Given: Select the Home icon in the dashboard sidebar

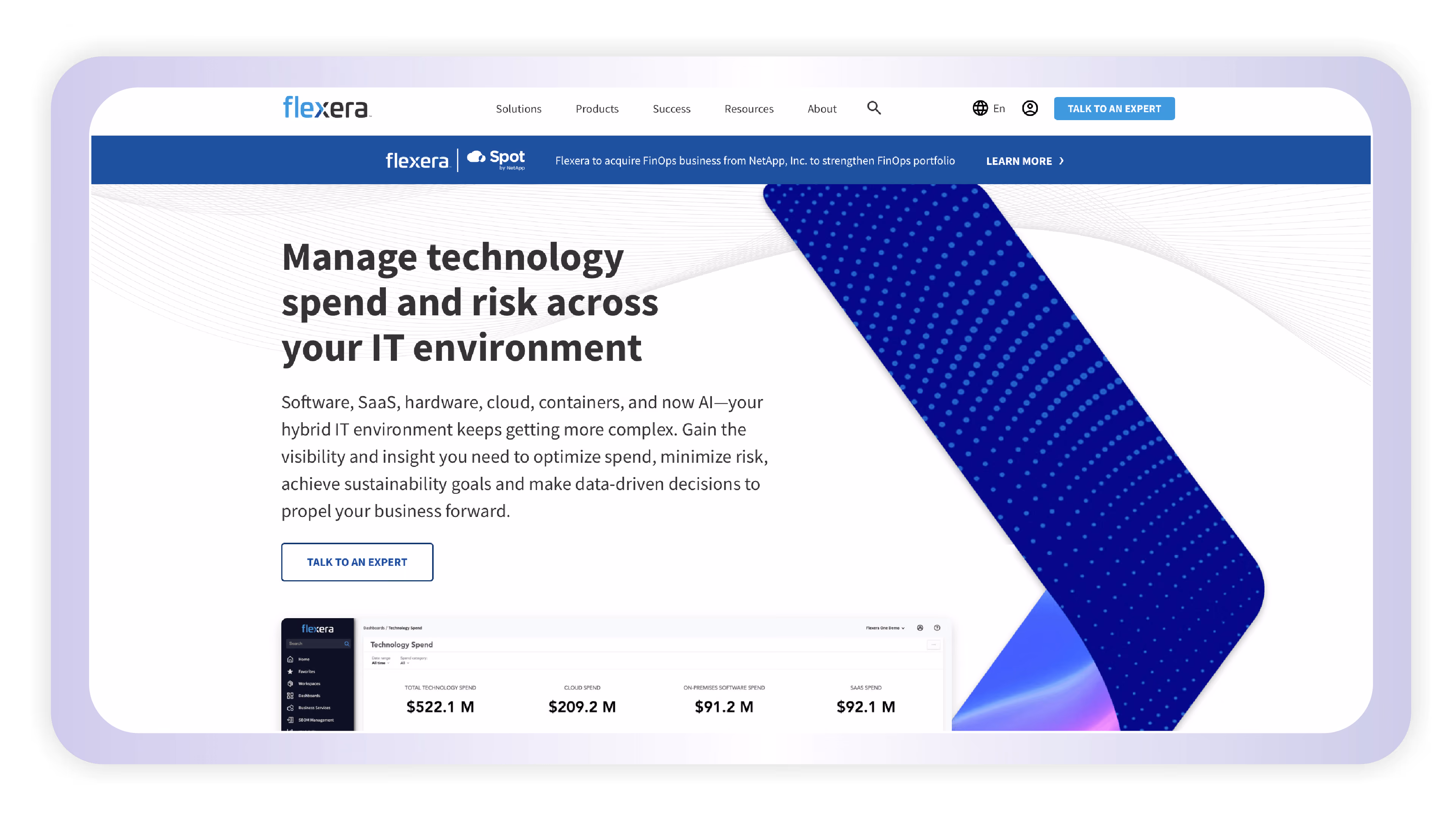Looking at the screenshot, I should (290, 659).
